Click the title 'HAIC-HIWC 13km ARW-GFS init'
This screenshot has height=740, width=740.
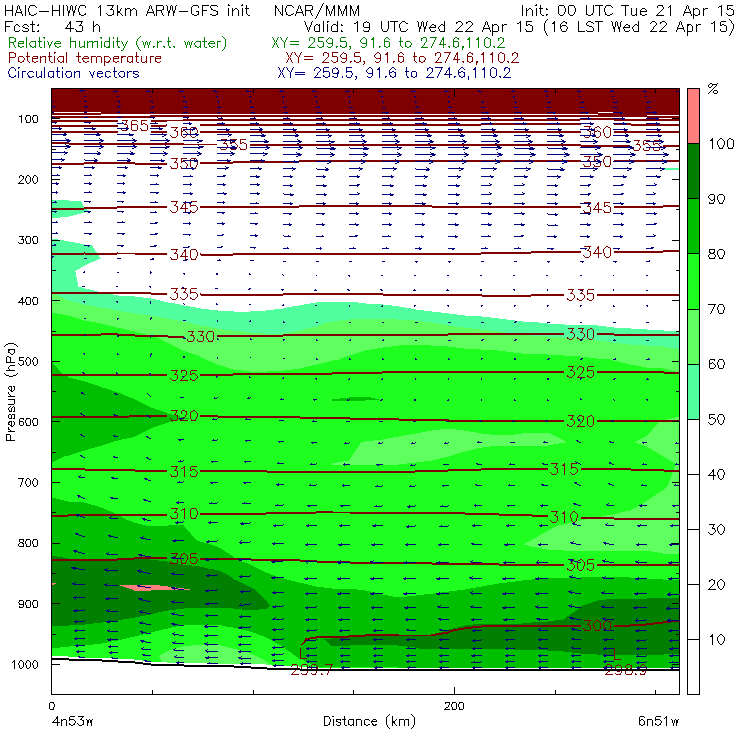point(127,10)
